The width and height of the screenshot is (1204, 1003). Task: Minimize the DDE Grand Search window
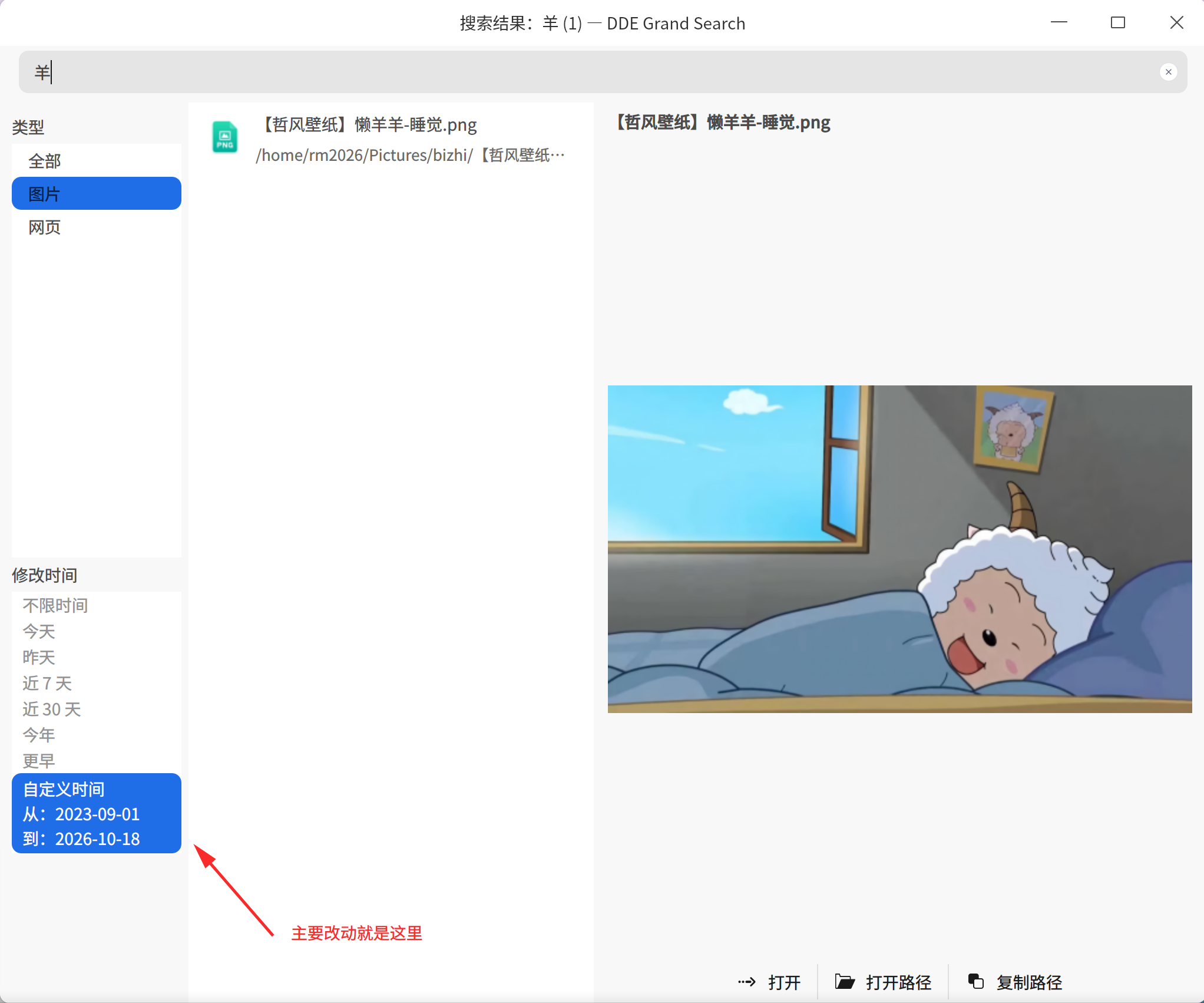pyautogui.click(x=1059, y=22)
